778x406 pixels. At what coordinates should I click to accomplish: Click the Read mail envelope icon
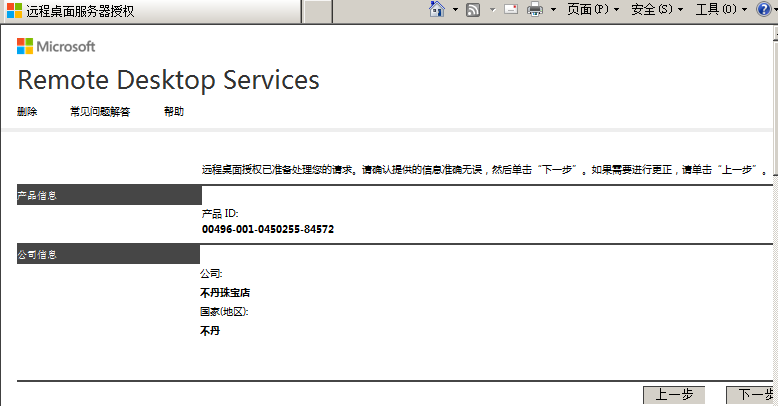(511, 10)
